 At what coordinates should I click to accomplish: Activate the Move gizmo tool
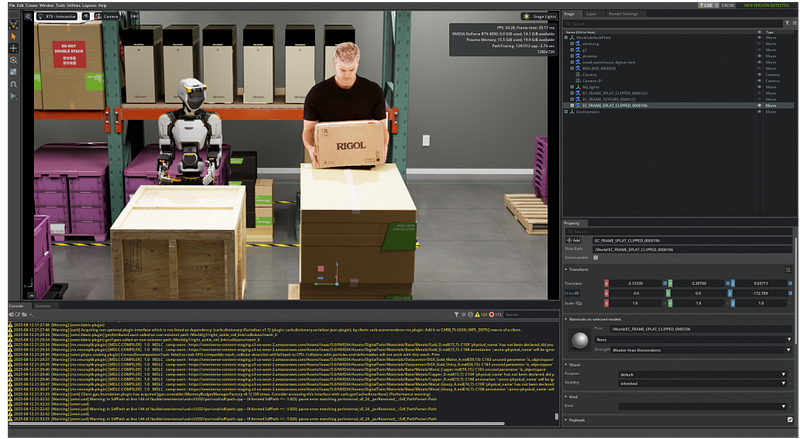(14, 48)
